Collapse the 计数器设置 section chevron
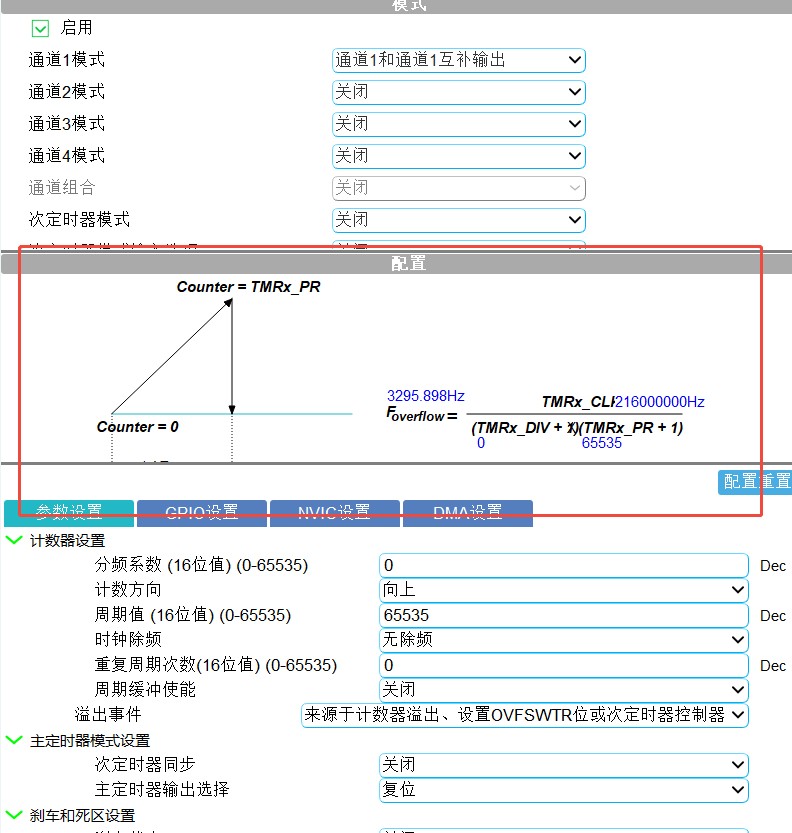 coord(14,541)
